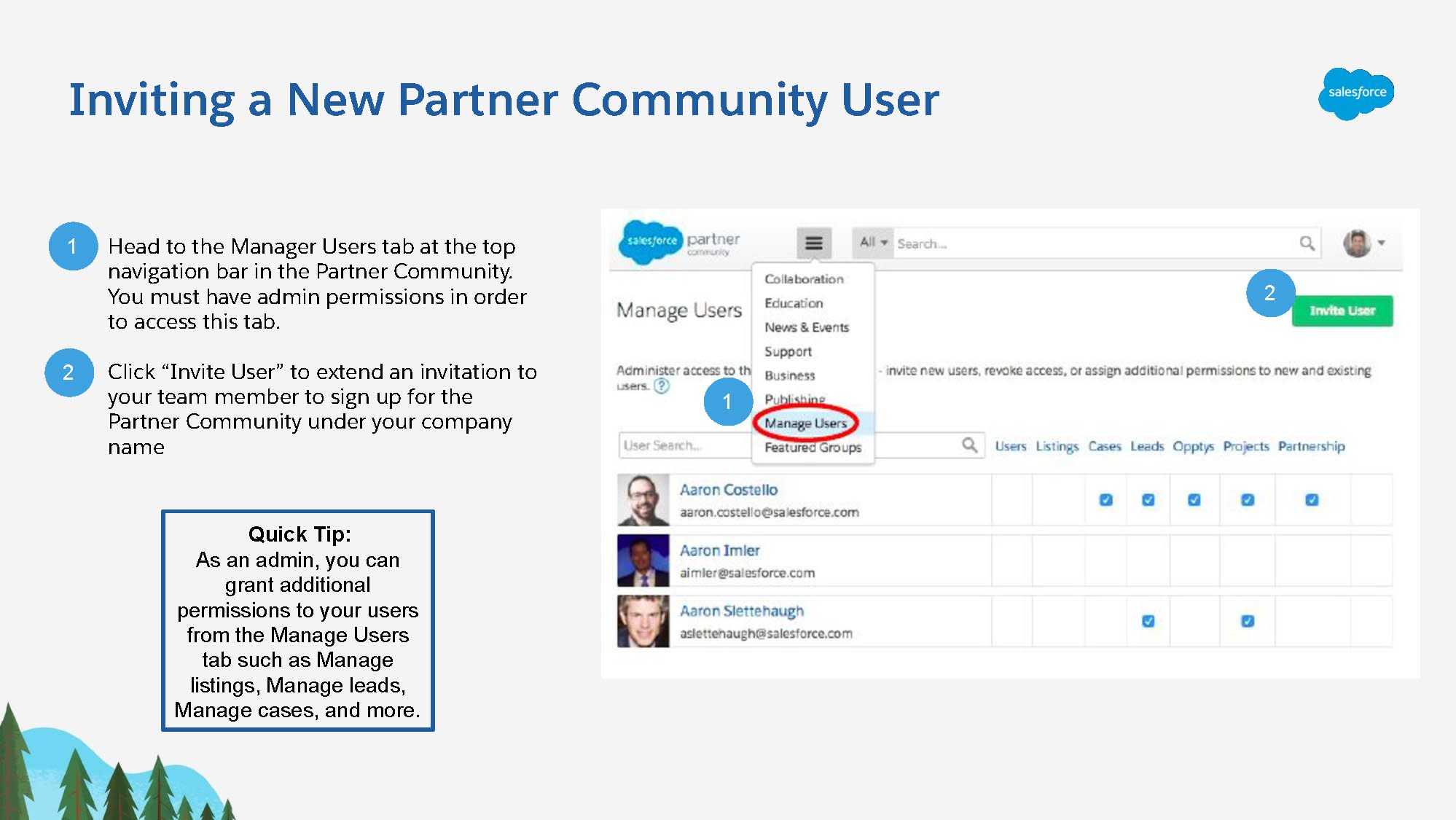Click the Opptys column header
This screenshot has height=820, width=1456.
(1193, 446)
